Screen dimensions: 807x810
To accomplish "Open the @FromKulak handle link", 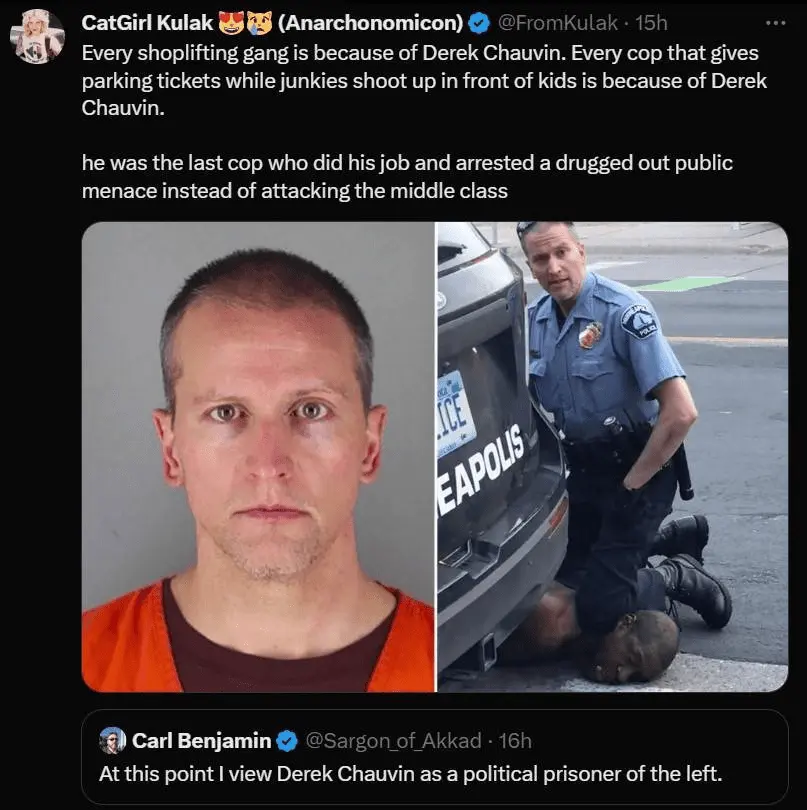I will tap(557, 23).
